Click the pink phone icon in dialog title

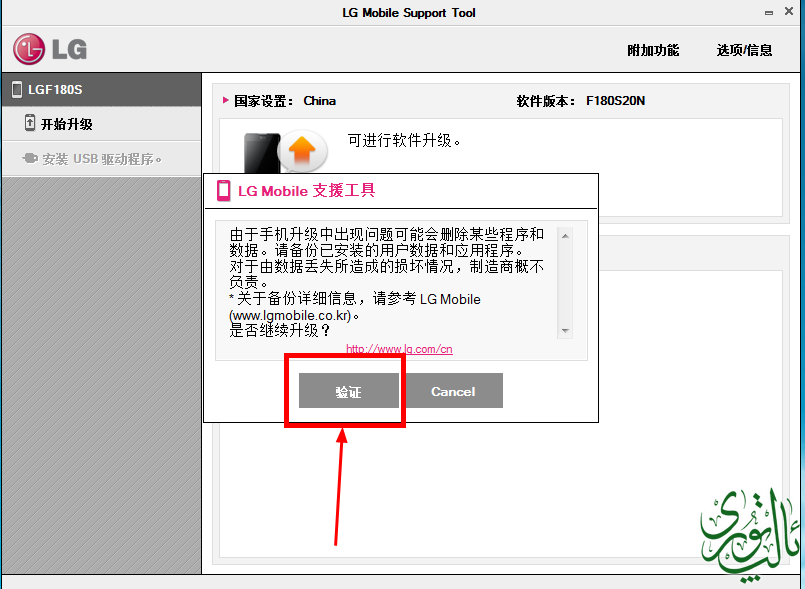[223, 191]
